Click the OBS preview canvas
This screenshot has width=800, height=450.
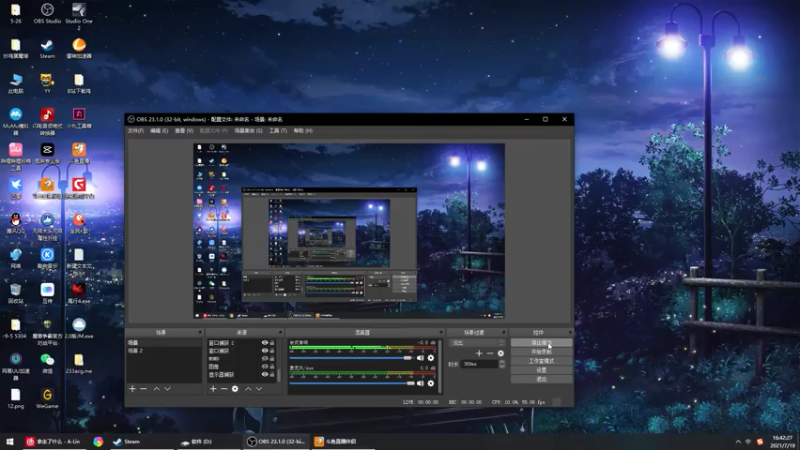349,231
